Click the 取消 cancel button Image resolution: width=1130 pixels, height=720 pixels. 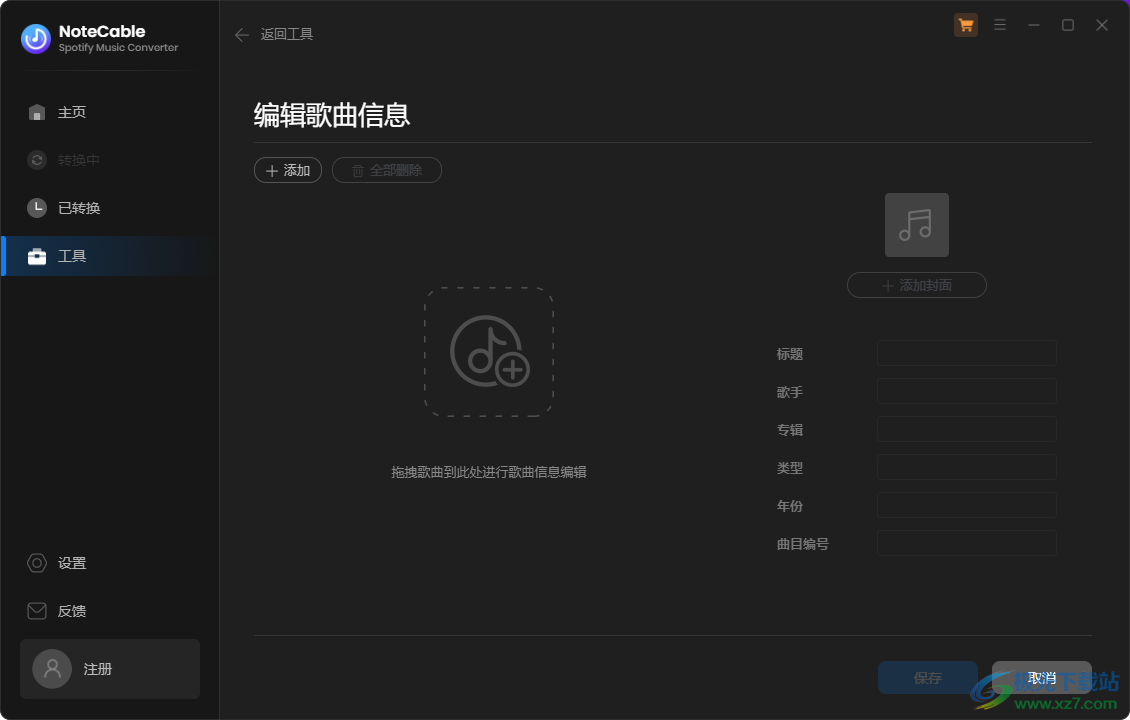(1041, 678)
